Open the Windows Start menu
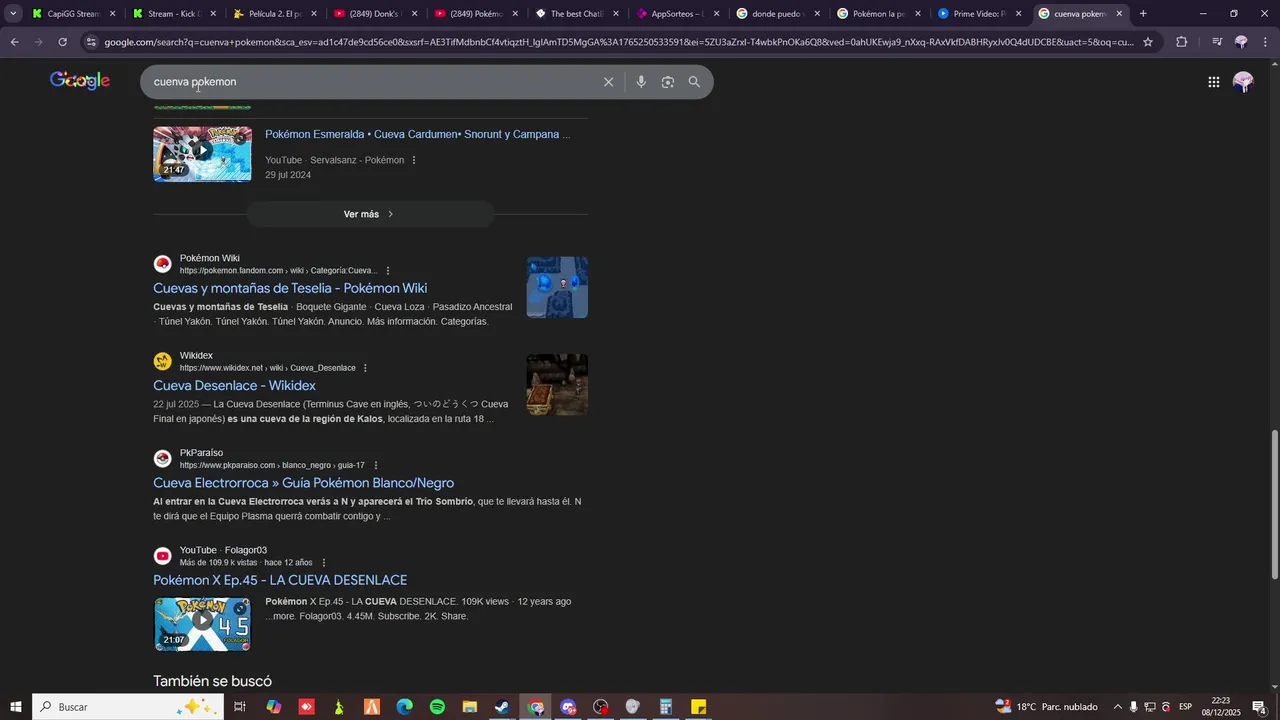Image resolution: width=1280 pixels, height=720 pixels. (x=15, y=707)
